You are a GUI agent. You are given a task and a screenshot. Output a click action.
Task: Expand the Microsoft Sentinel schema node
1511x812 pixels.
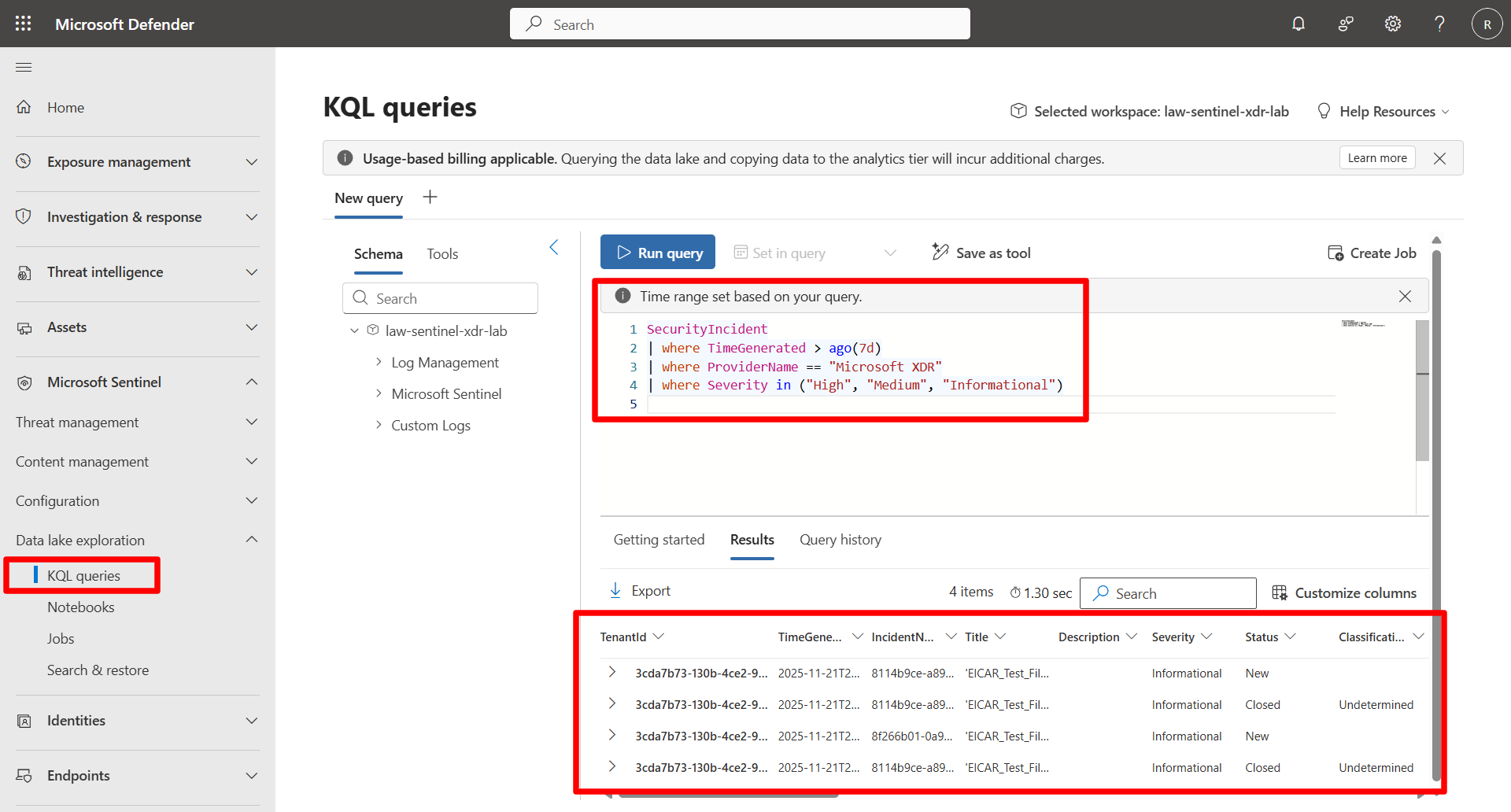[379, 393]
